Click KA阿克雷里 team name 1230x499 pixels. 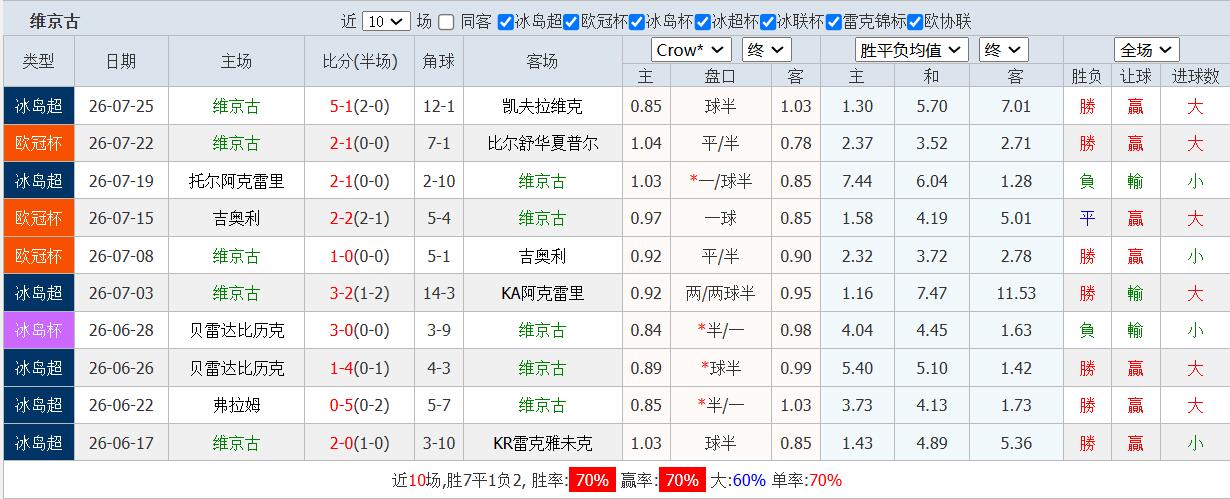pos(542,293)
